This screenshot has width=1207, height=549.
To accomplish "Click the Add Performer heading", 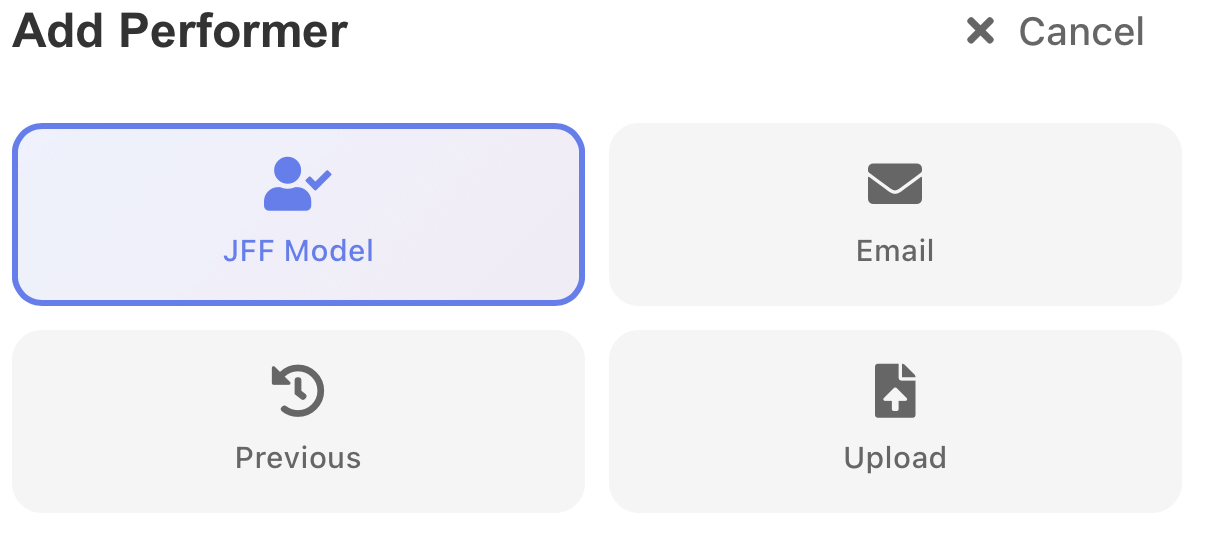I will coord(180,31).
